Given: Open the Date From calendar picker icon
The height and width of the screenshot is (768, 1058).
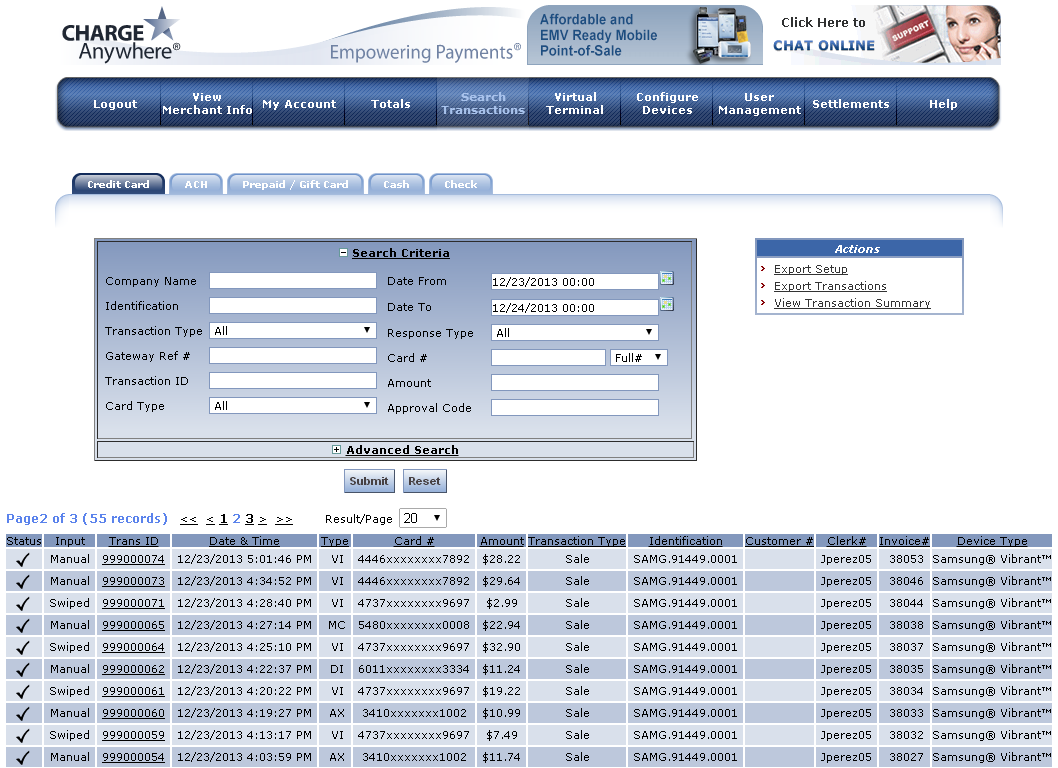Looking at the screenshot, I should (x=667, y=279).
